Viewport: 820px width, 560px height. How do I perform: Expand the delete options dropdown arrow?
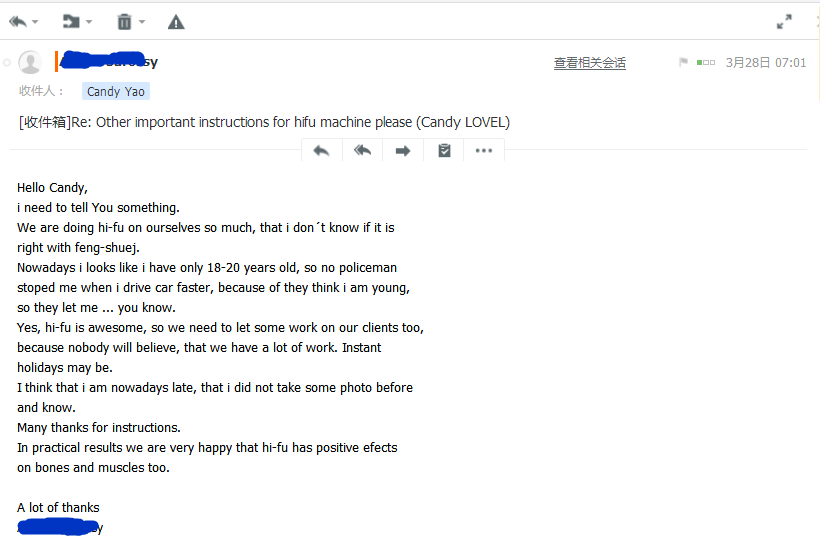click(142, 22)
